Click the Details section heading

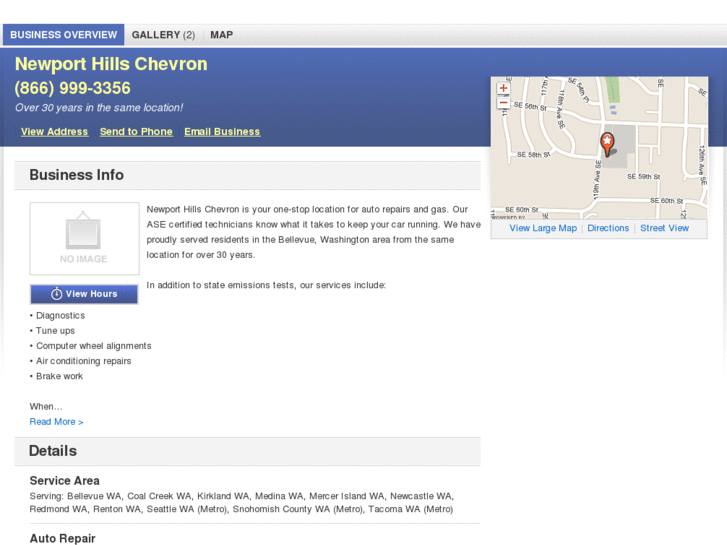click(53, 451)
